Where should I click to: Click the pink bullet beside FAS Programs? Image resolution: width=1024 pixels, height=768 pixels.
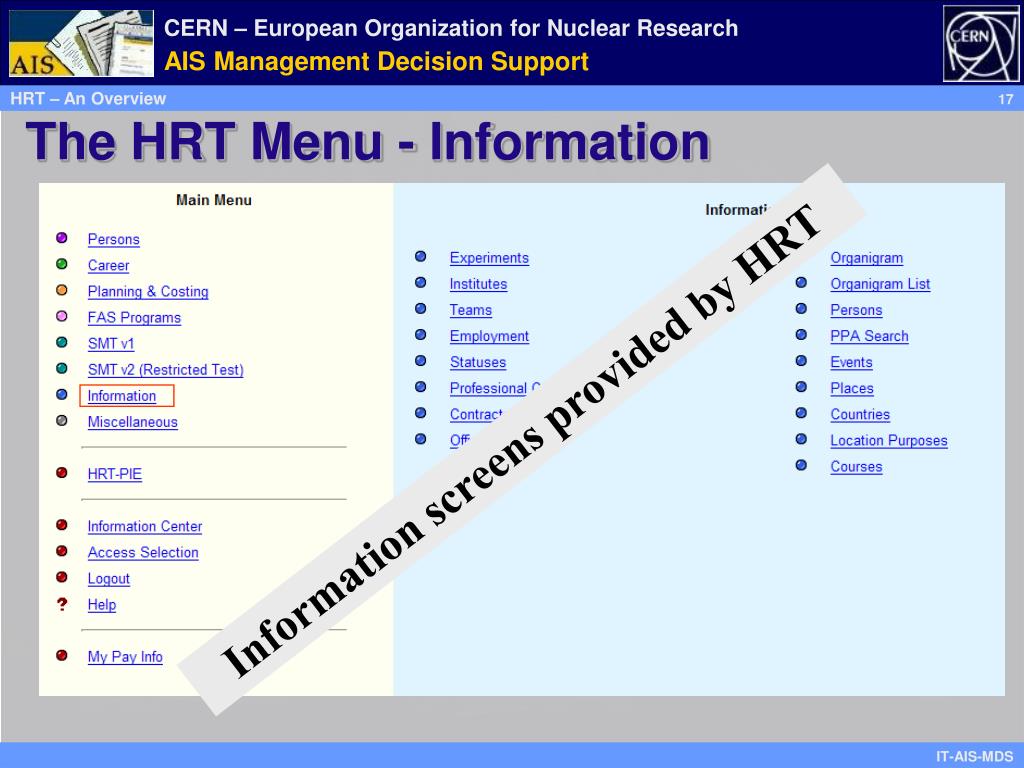[62, 316]
